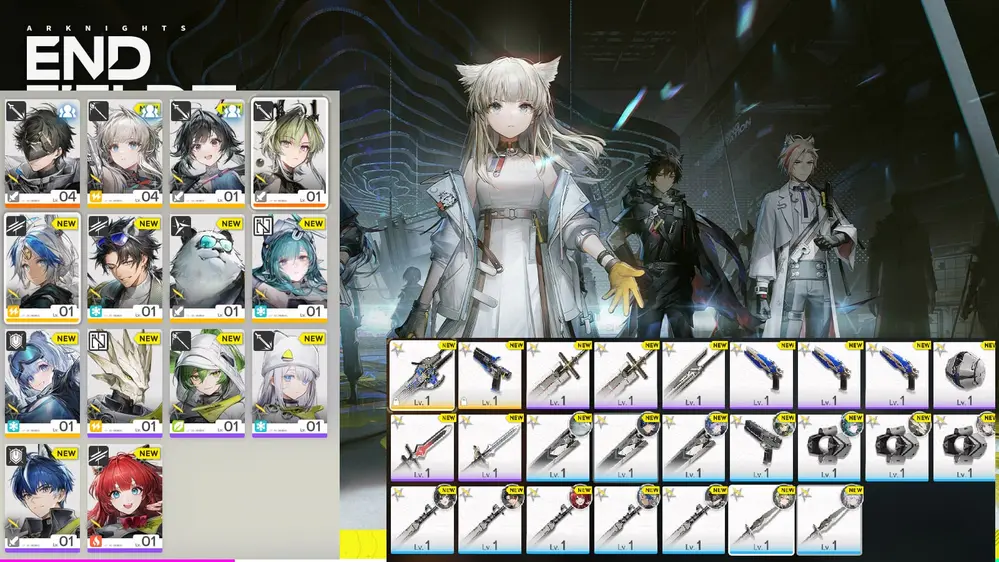Open the pale crystalline dragon operator card
999x562 pixels.
click(x=125, y=382)
